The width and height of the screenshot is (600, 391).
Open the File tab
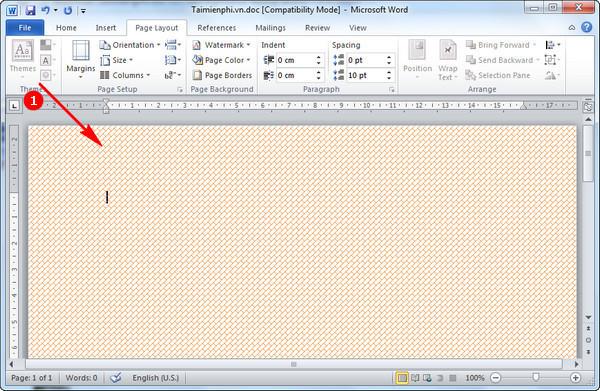click(25, 28)
